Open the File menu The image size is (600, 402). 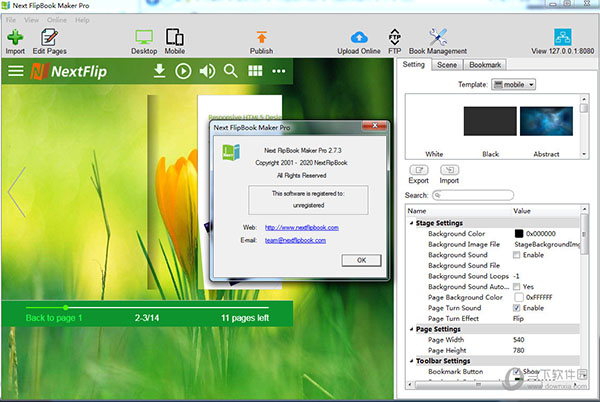pos(11,20)
